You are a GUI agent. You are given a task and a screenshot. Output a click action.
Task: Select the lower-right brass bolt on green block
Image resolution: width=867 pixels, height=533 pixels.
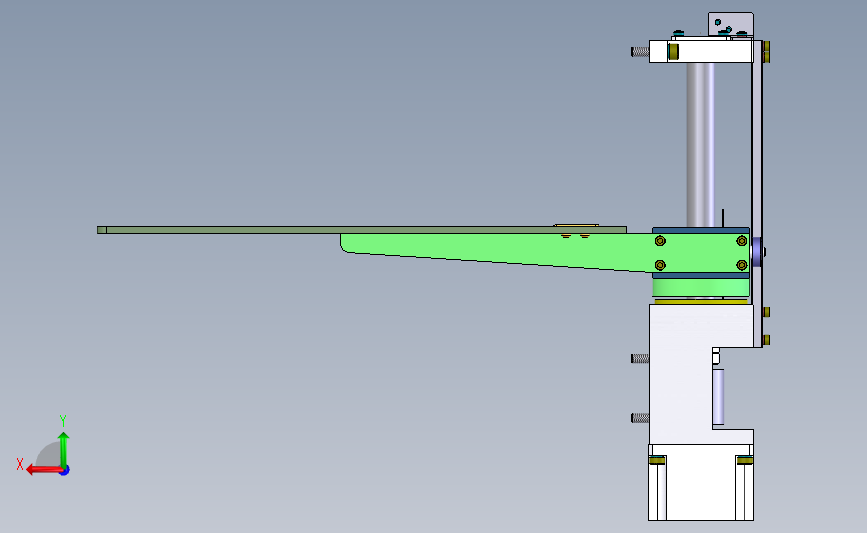tap(742, 265)
